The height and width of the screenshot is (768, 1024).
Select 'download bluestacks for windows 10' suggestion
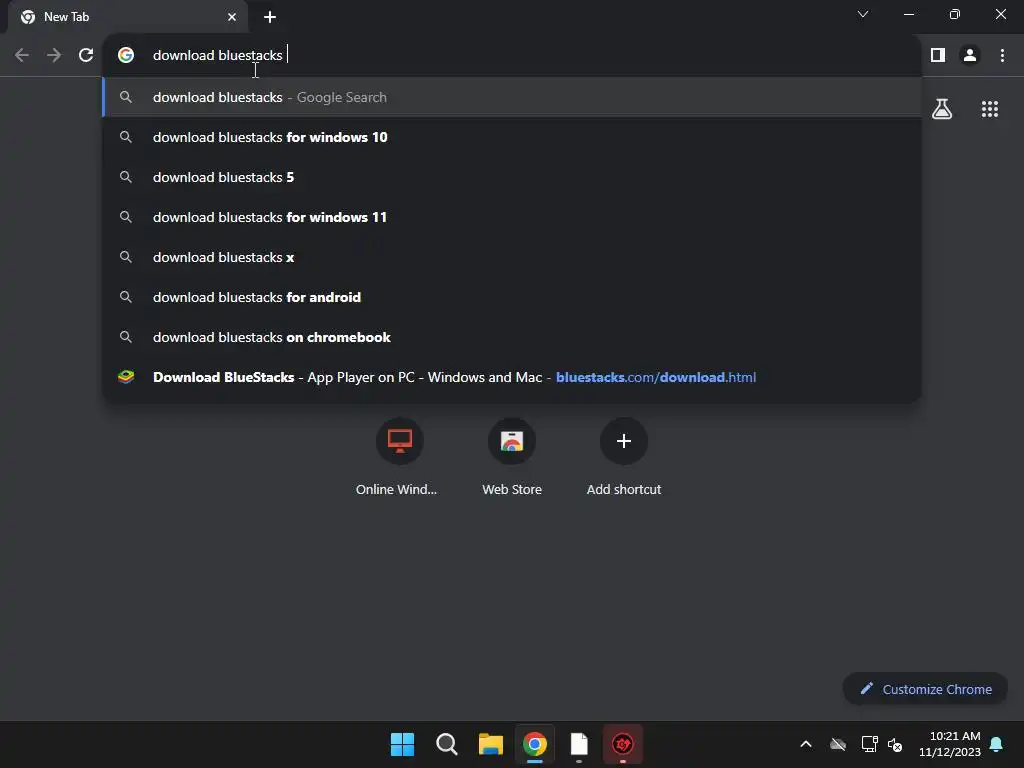point(512,137)
